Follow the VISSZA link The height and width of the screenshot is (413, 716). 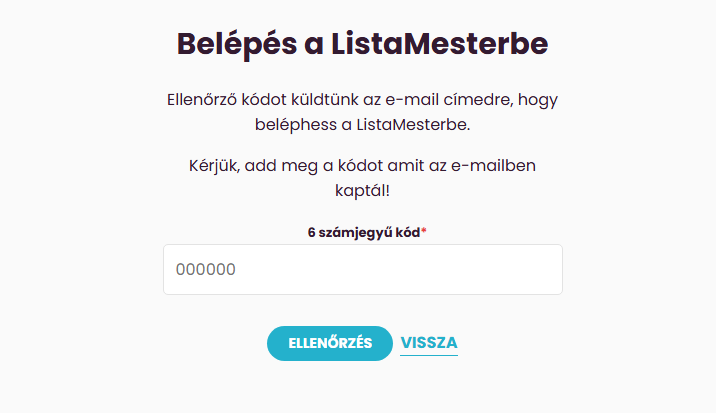[429, 343]
